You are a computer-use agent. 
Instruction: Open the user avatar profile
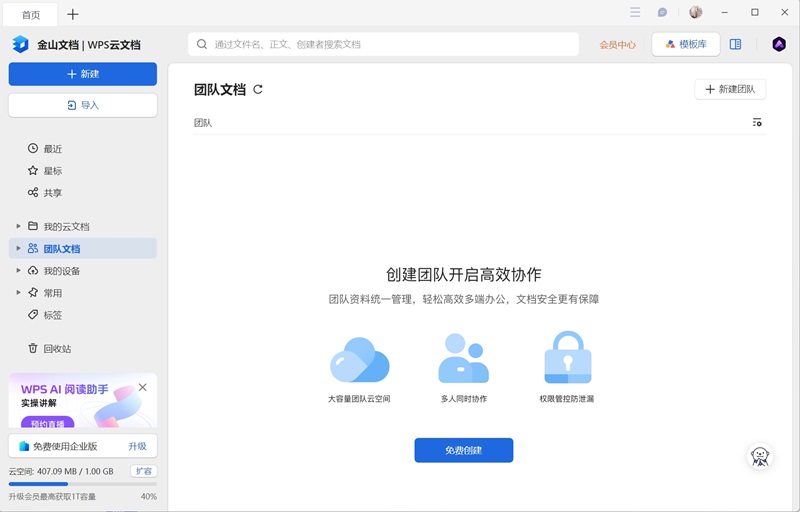tap(696, 12)
